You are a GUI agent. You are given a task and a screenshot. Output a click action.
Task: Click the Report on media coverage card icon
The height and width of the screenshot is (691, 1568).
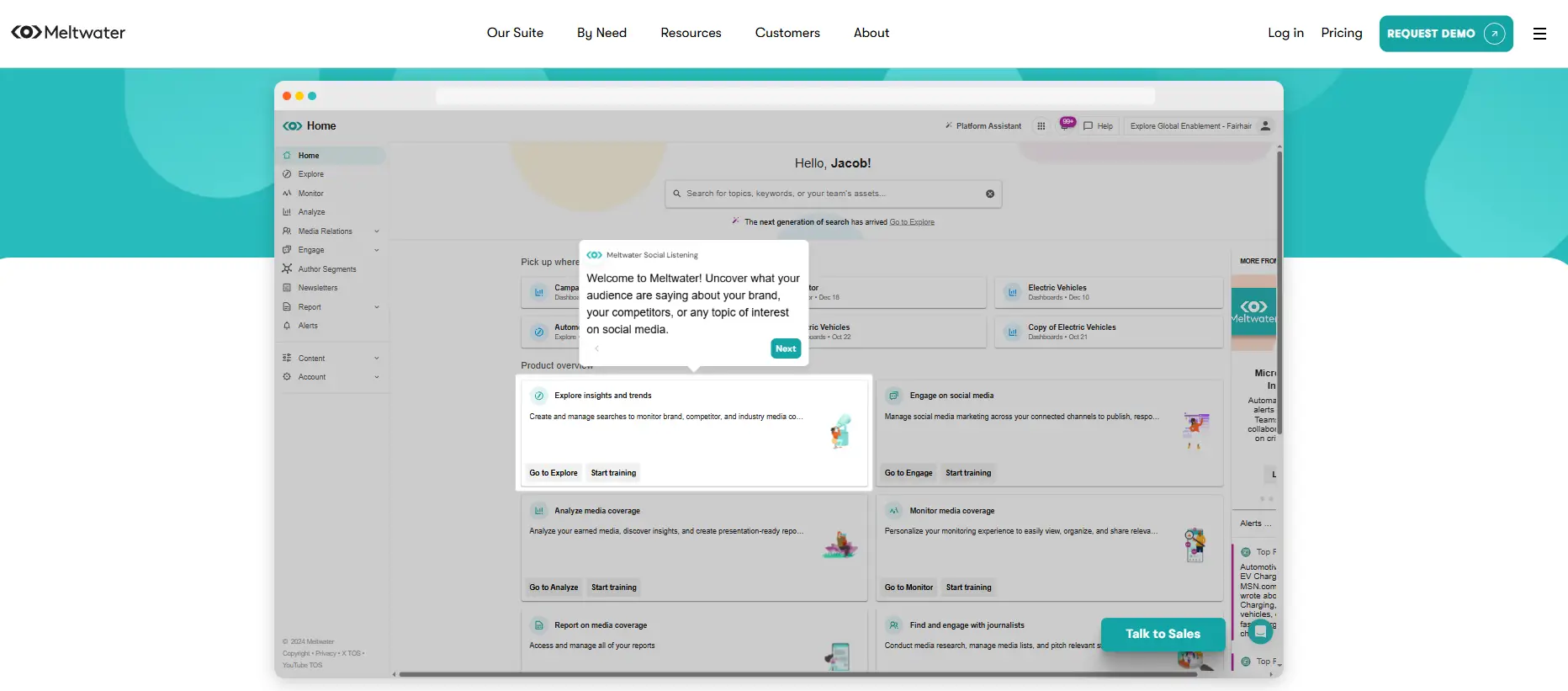click(x=539, y=625)
